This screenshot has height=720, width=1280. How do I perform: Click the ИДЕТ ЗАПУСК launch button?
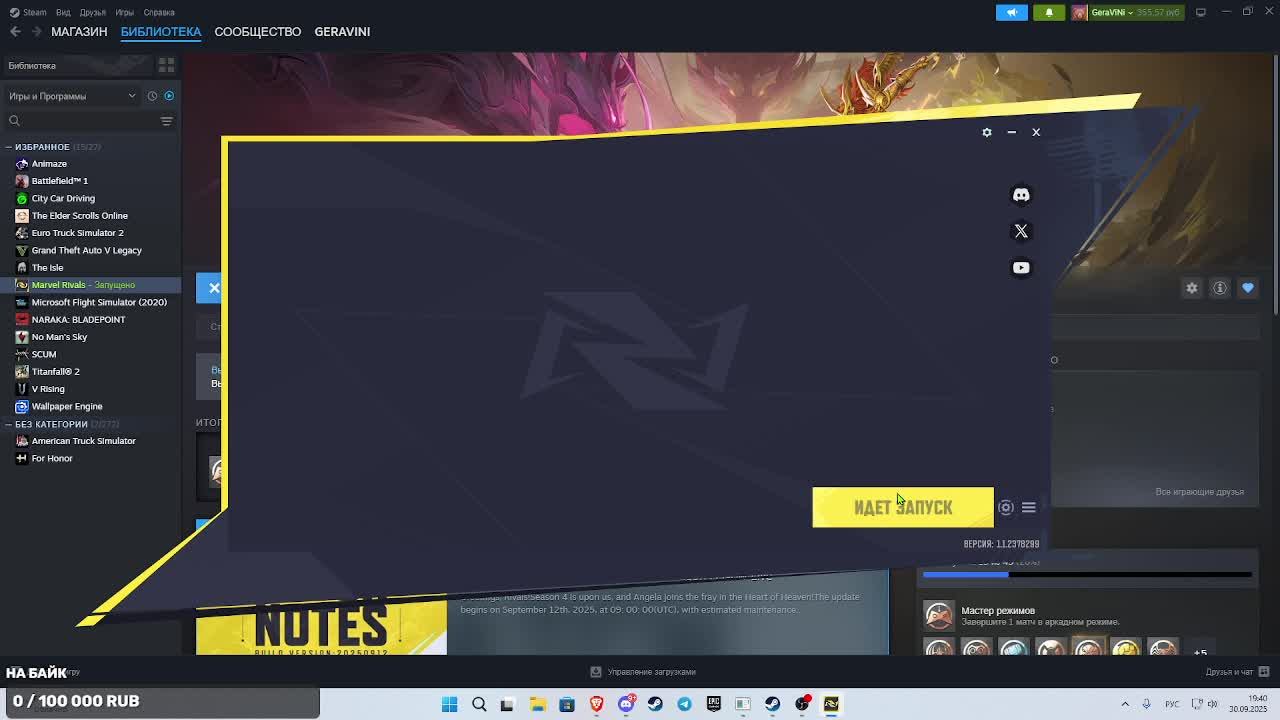[x=903, y=507]
